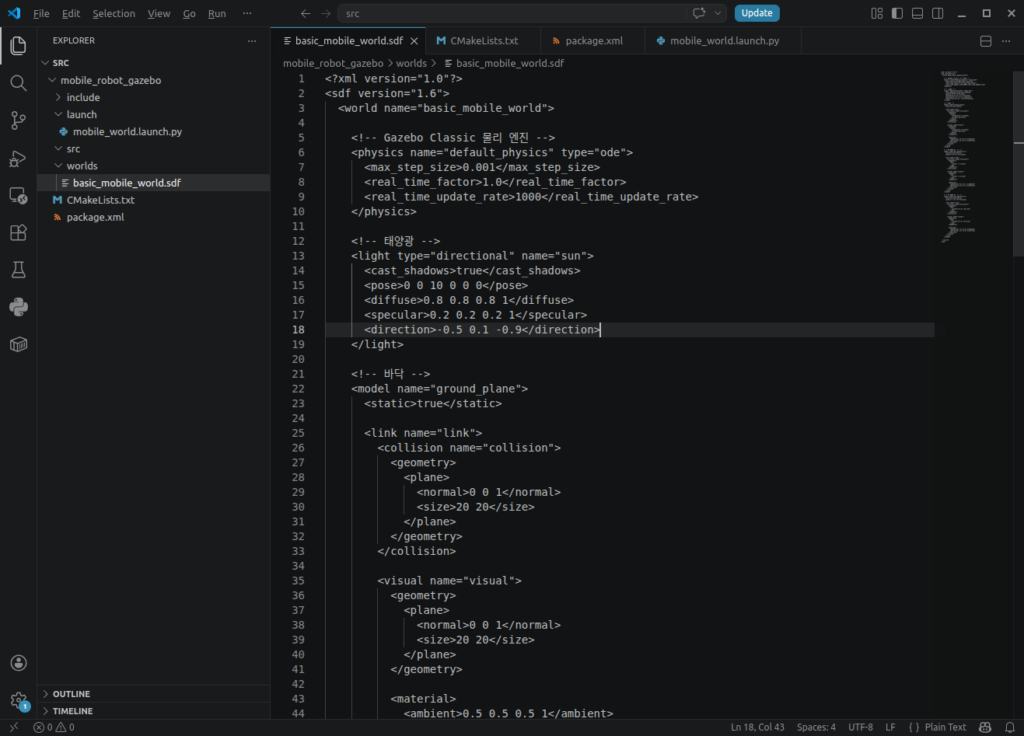Close the basic_mobile_world.sdf tab
Screen dimensions: 1024x736
(414, 40)
